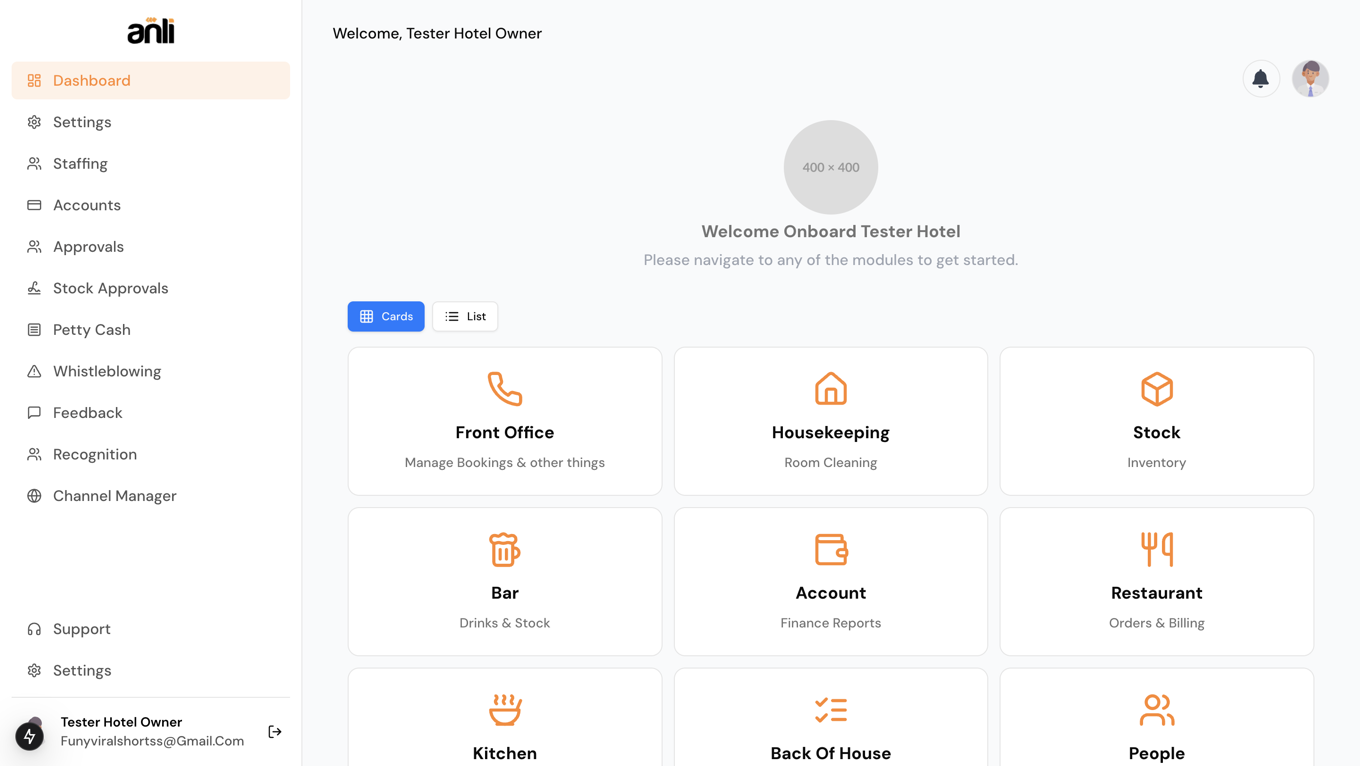1360x766 pixels.
Task: Click the 'Room Cleaning' description
Action: pyautogui.click(x=831, y=463)
